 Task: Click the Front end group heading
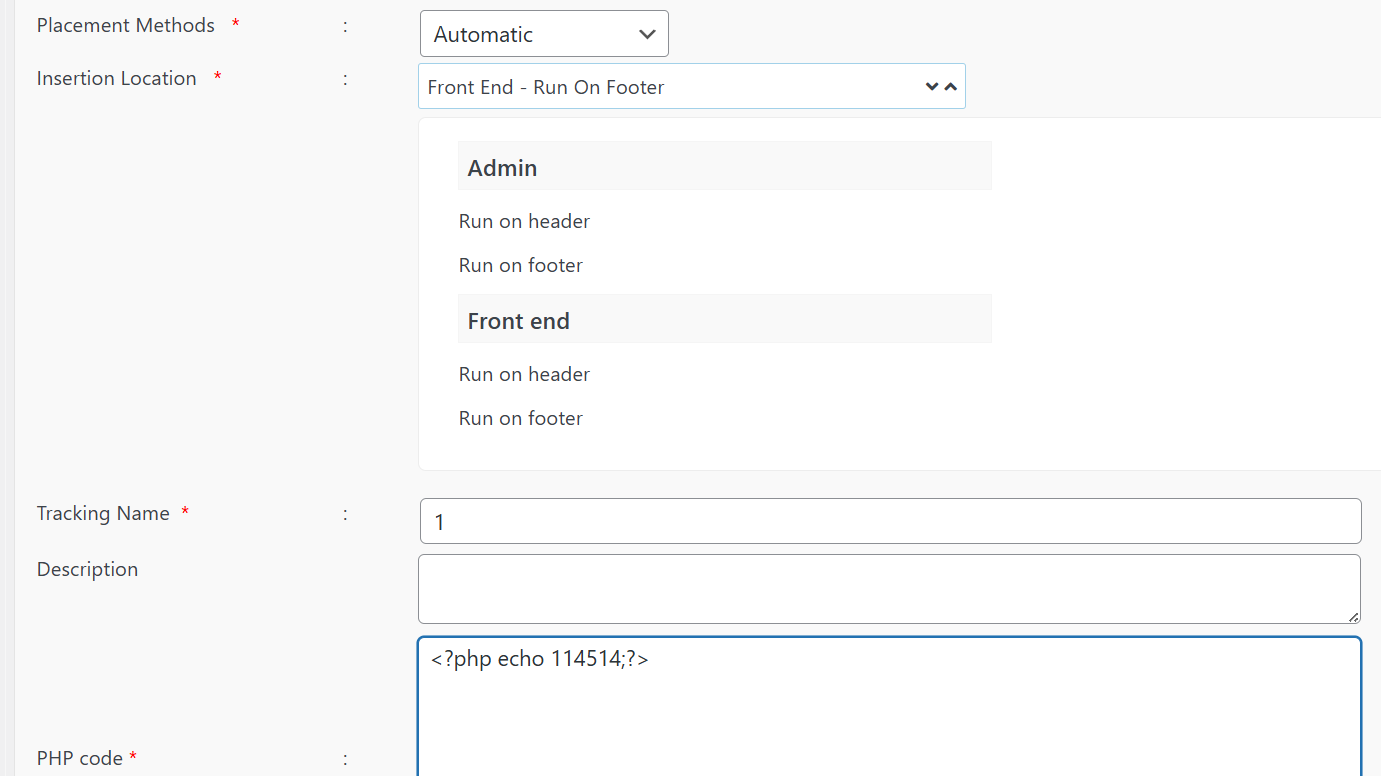point(518,321)
